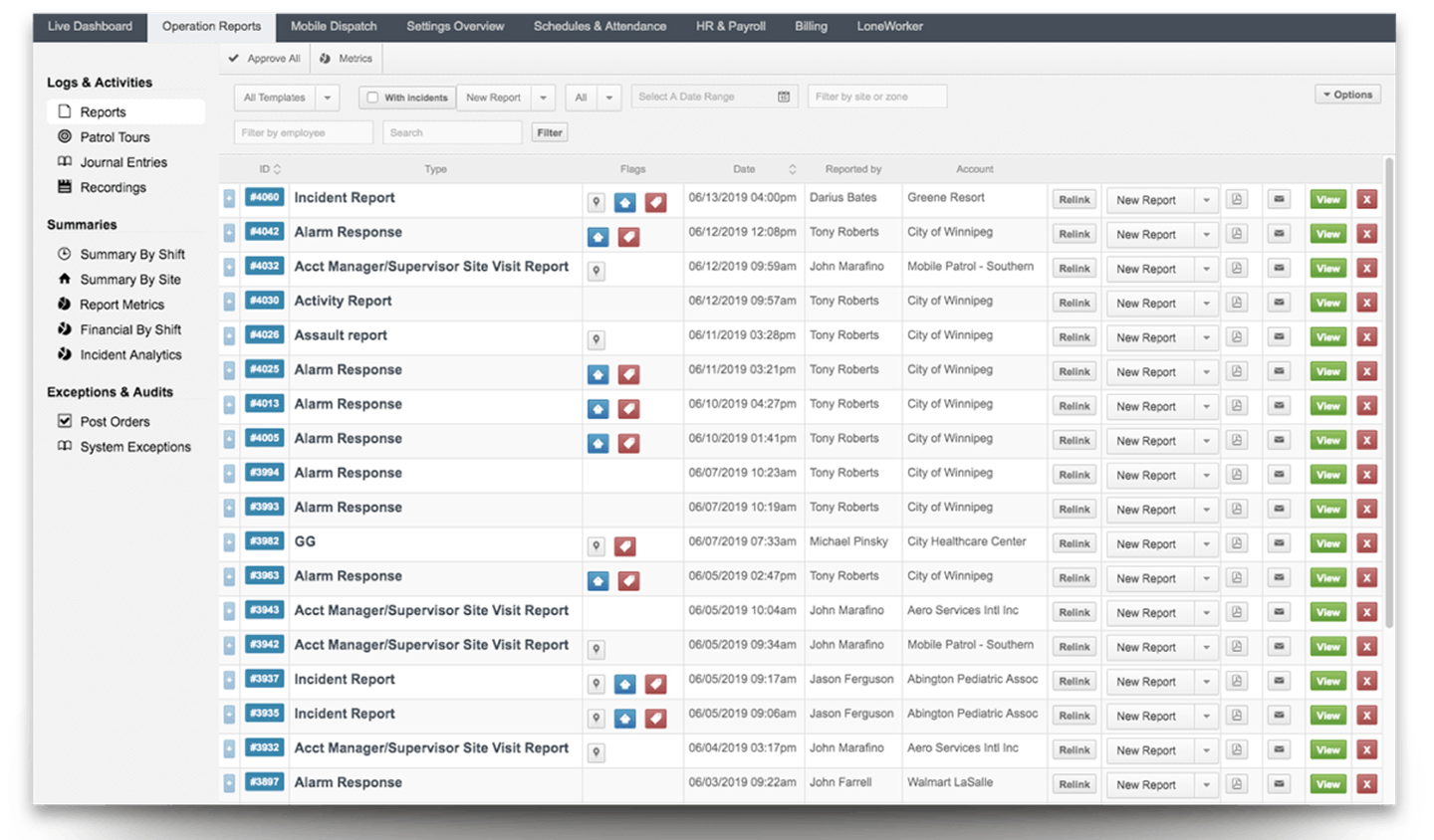
Task: Click the Approve All button
Action: click(264, 59)
